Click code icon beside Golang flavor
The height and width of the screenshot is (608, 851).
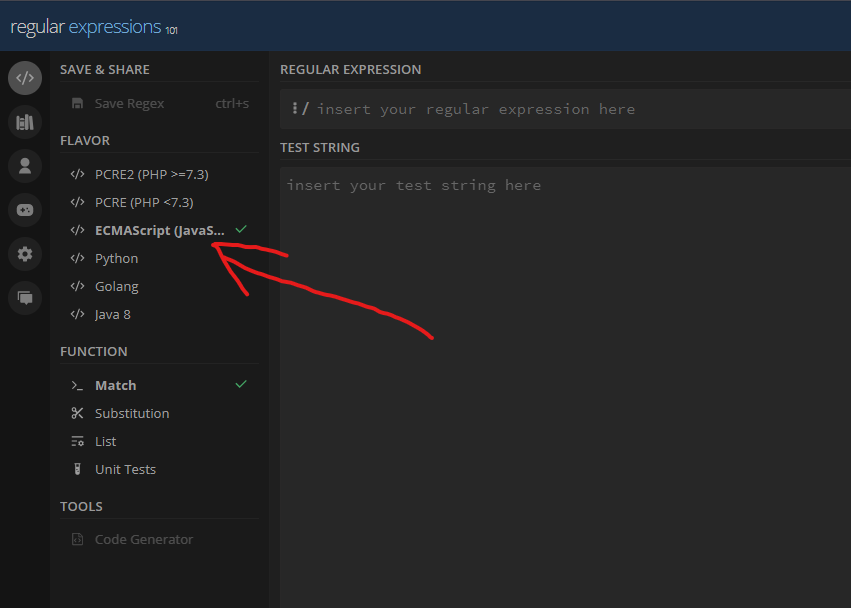pyautogui.click(x=78, y=287)
